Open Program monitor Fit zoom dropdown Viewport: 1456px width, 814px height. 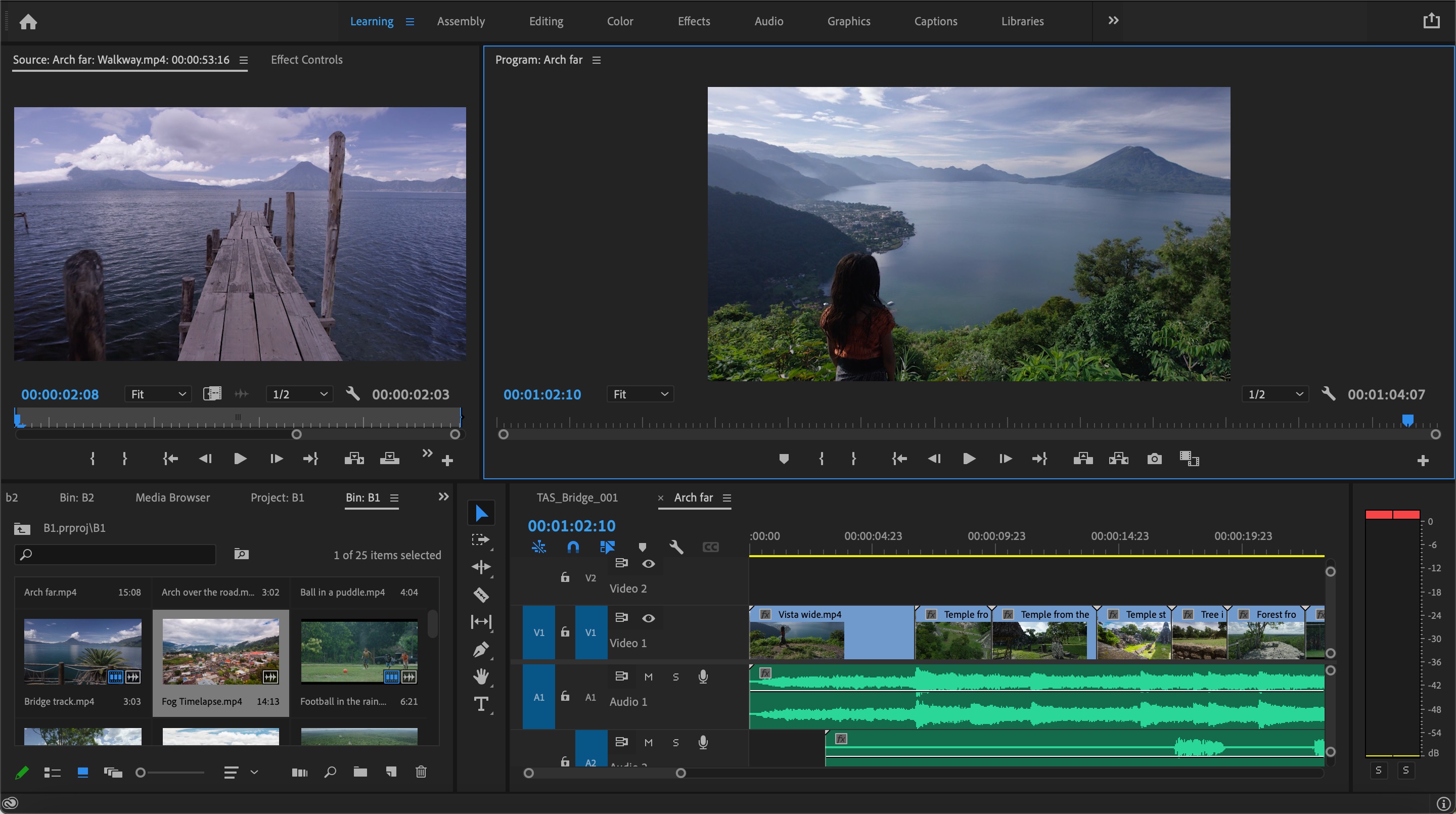pos(640,394)
